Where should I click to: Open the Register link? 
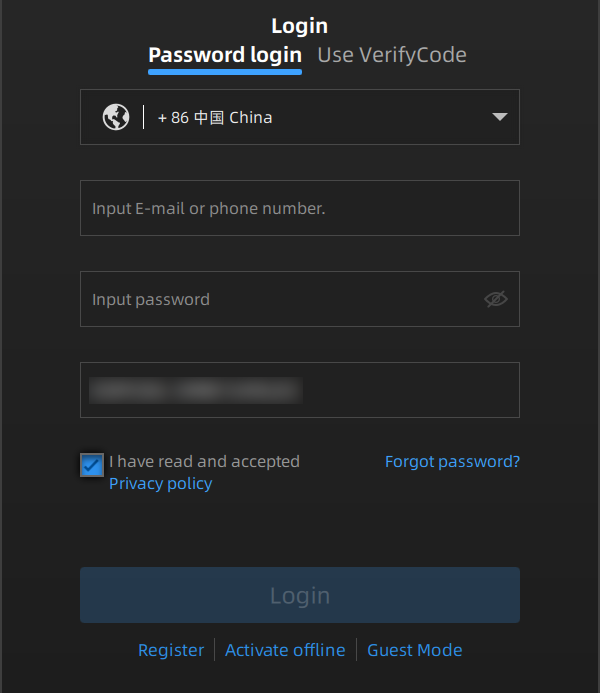tap(171, 650)
